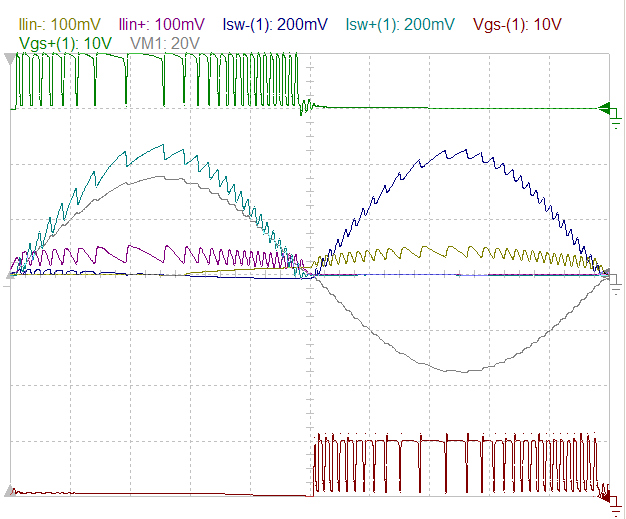This screenshot has width=626, height=519.
Task: Click the gray marker at bottom-left of plot
Action: click(x=10, y=491)
